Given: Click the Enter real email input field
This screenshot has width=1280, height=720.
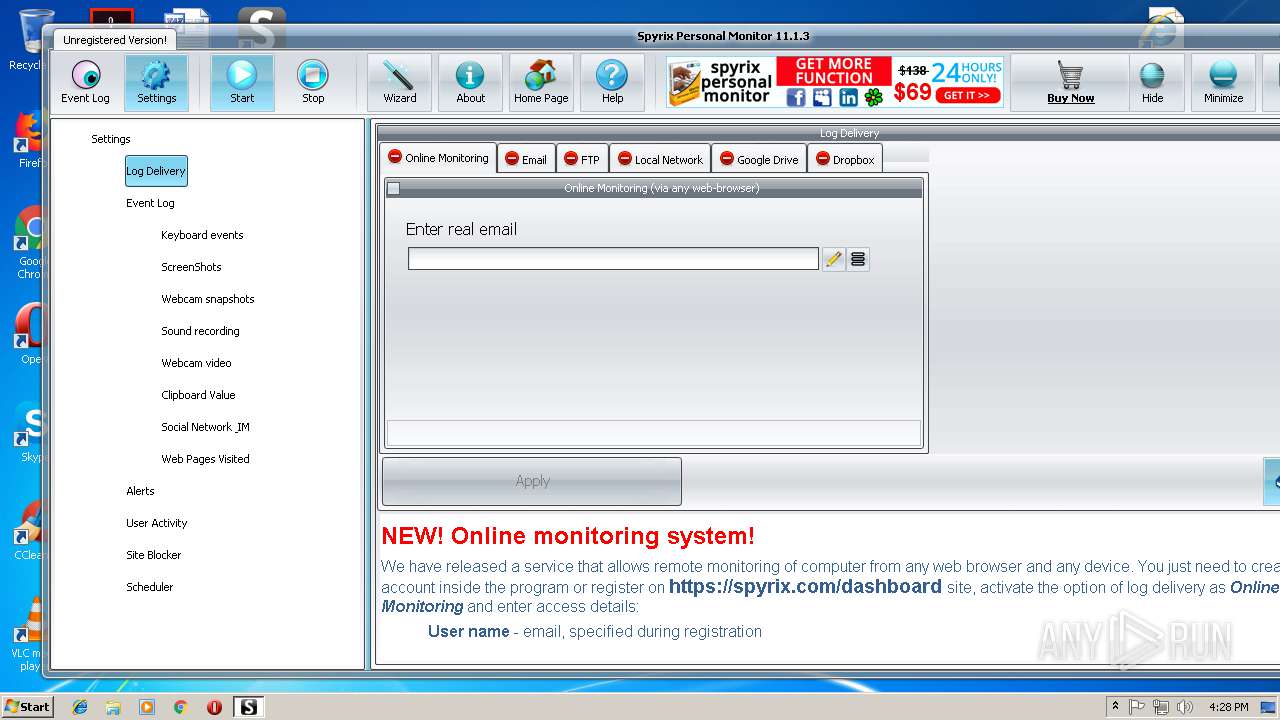Looking at the screenshot, I should point(613,259).
